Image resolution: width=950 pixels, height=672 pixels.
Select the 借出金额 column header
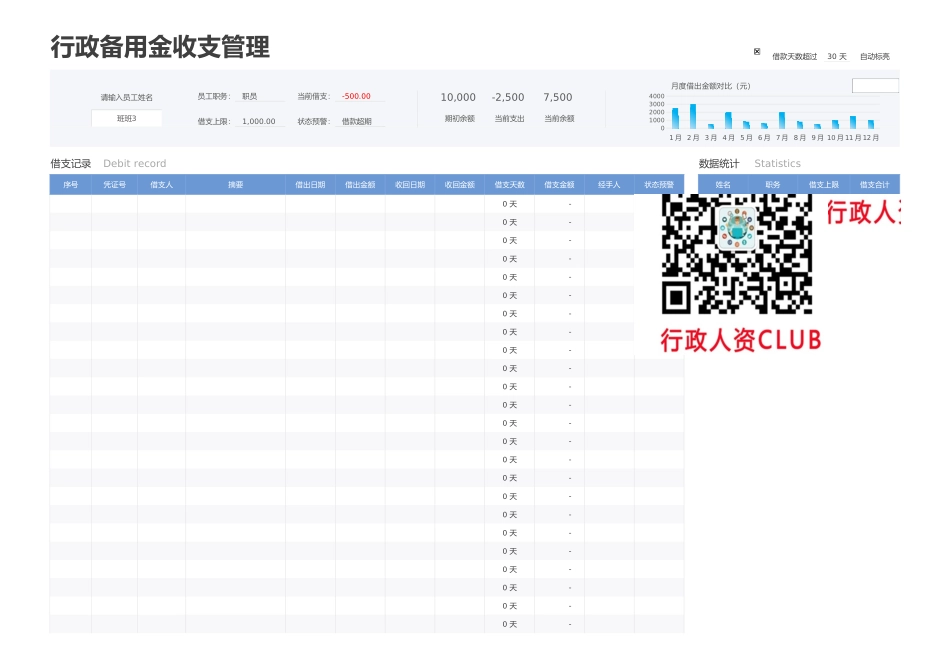click(x=359, y=184)
